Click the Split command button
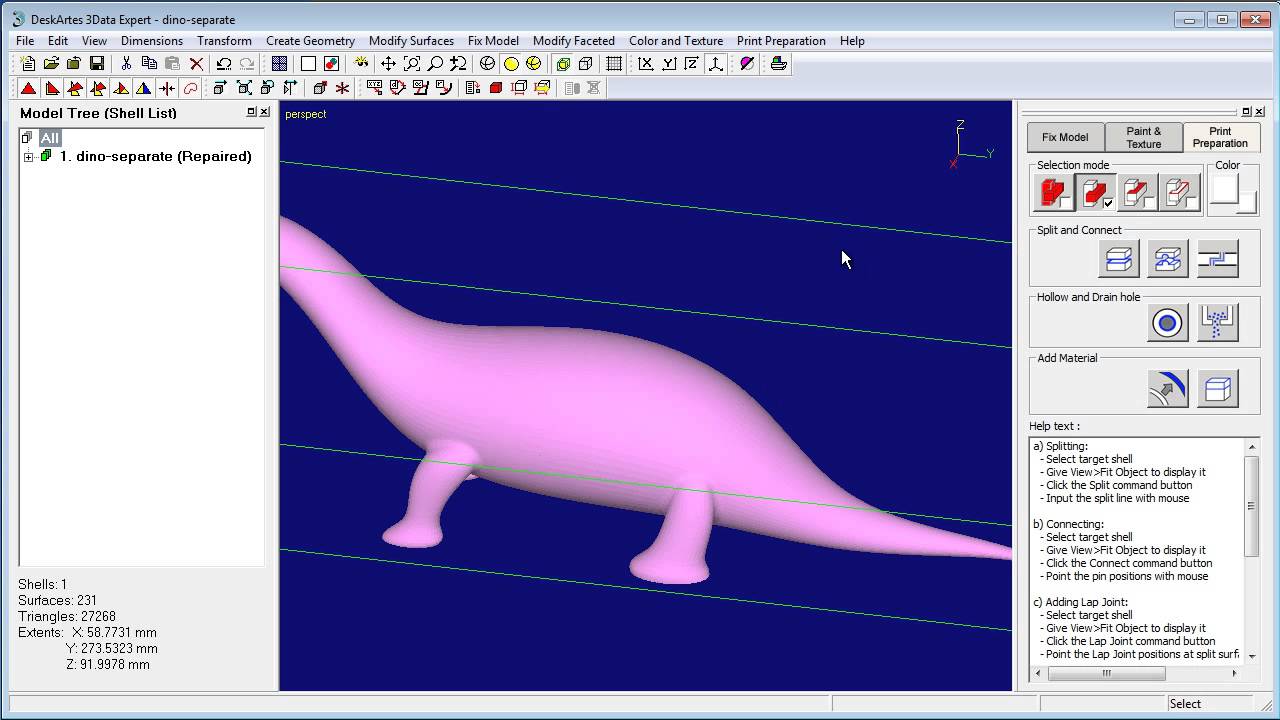This screenshot has width=1280, height=720. point(1118,259)
